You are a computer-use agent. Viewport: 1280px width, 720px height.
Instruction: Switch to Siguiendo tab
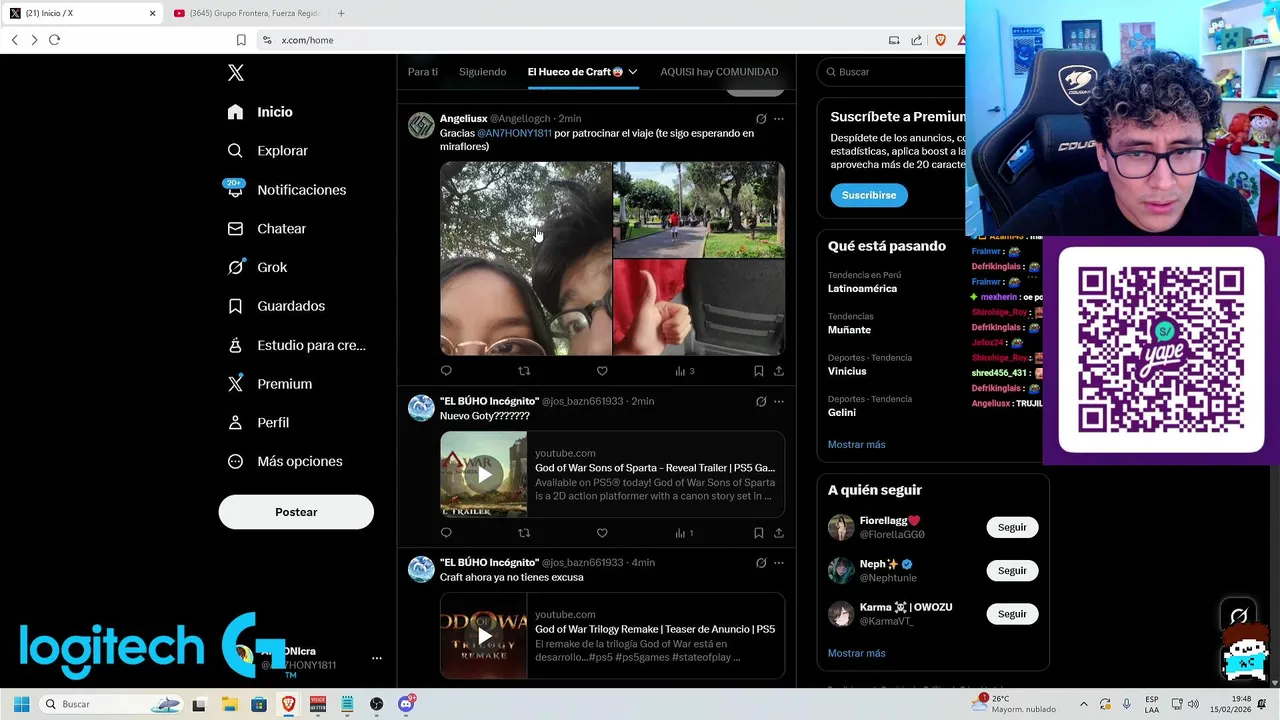pyautogui.click(x=482, y=72)
